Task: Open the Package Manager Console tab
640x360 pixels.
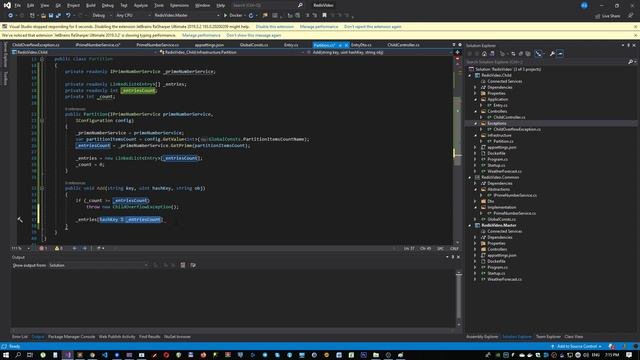Action: (x=71, y=337)
